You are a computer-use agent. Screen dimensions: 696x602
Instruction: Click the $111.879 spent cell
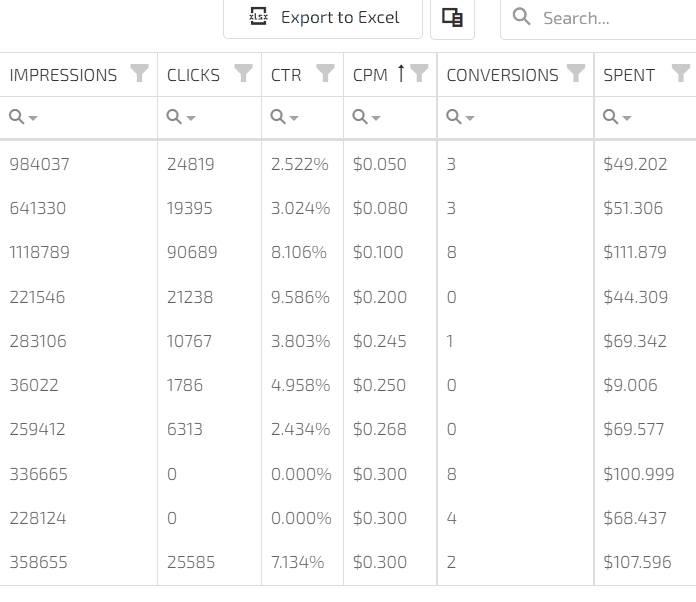click(x=634, y=252)
